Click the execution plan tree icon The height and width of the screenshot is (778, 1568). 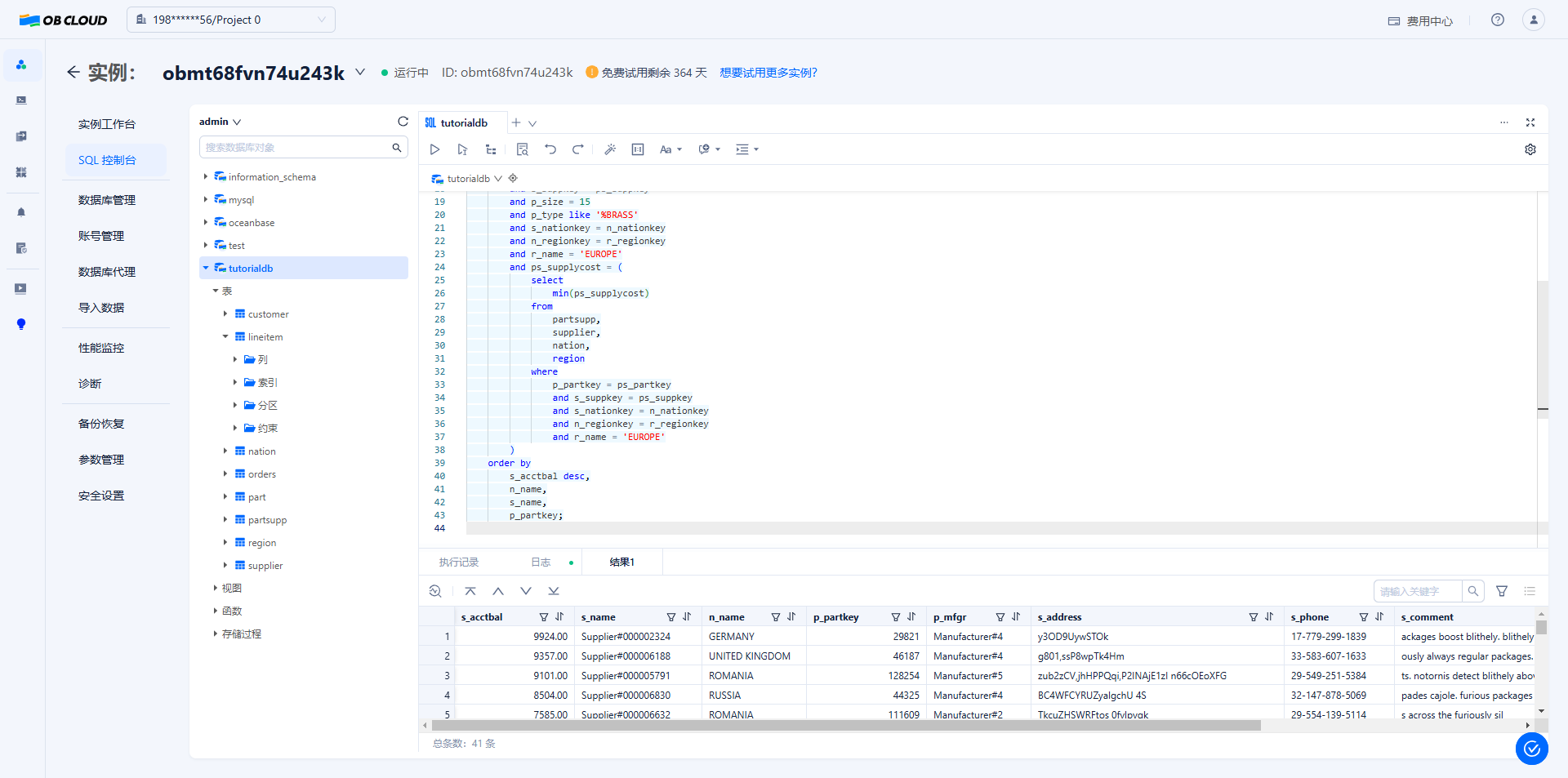click(490, 149)
